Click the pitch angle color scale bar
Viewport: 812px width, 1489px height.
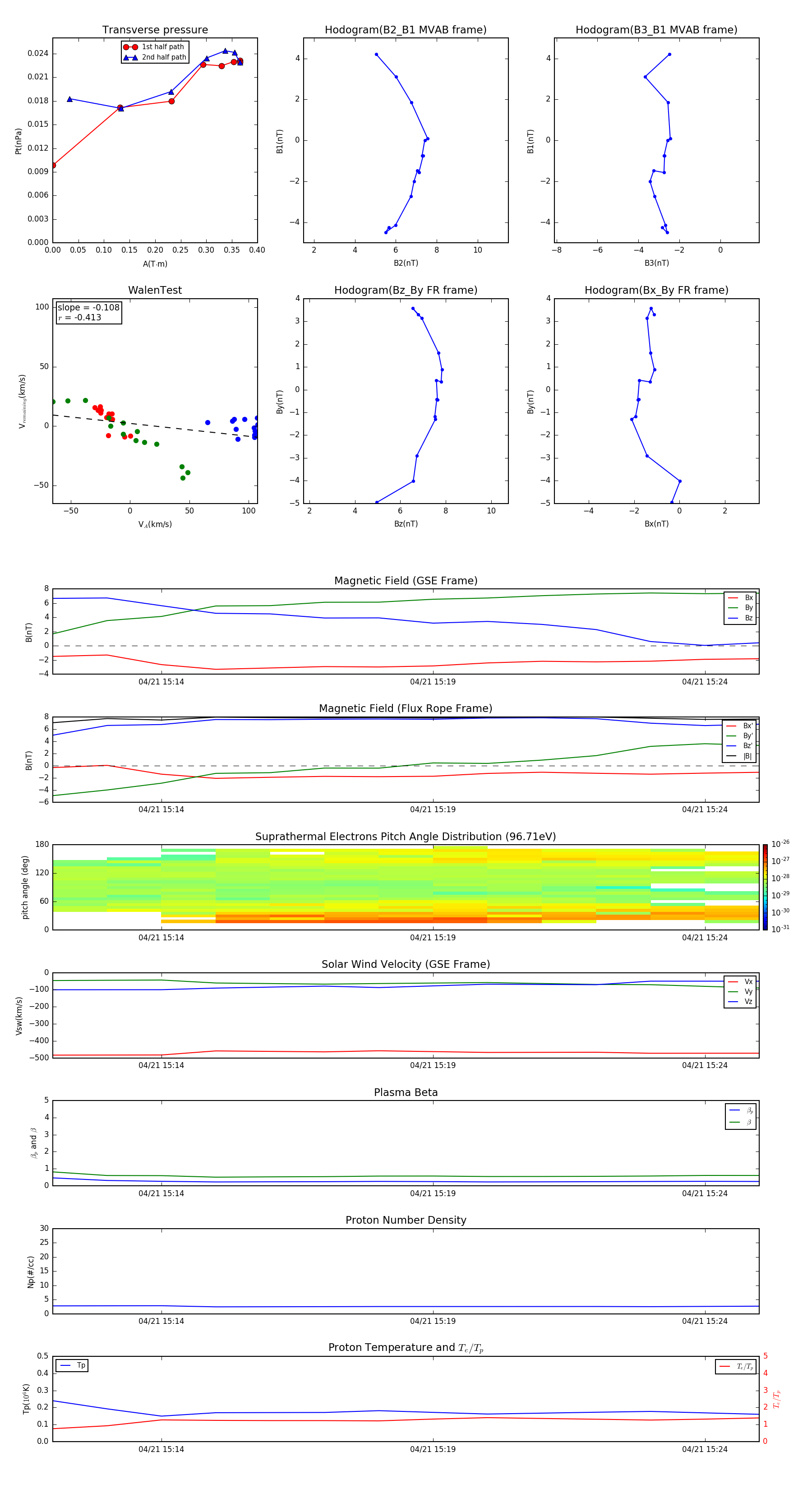765,887
